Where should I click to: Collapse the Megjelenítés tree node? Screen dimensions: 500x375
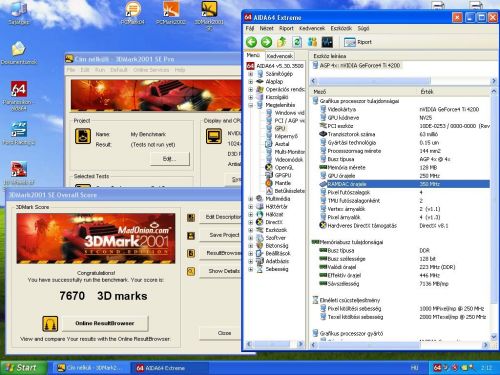[x=251, y=105]
